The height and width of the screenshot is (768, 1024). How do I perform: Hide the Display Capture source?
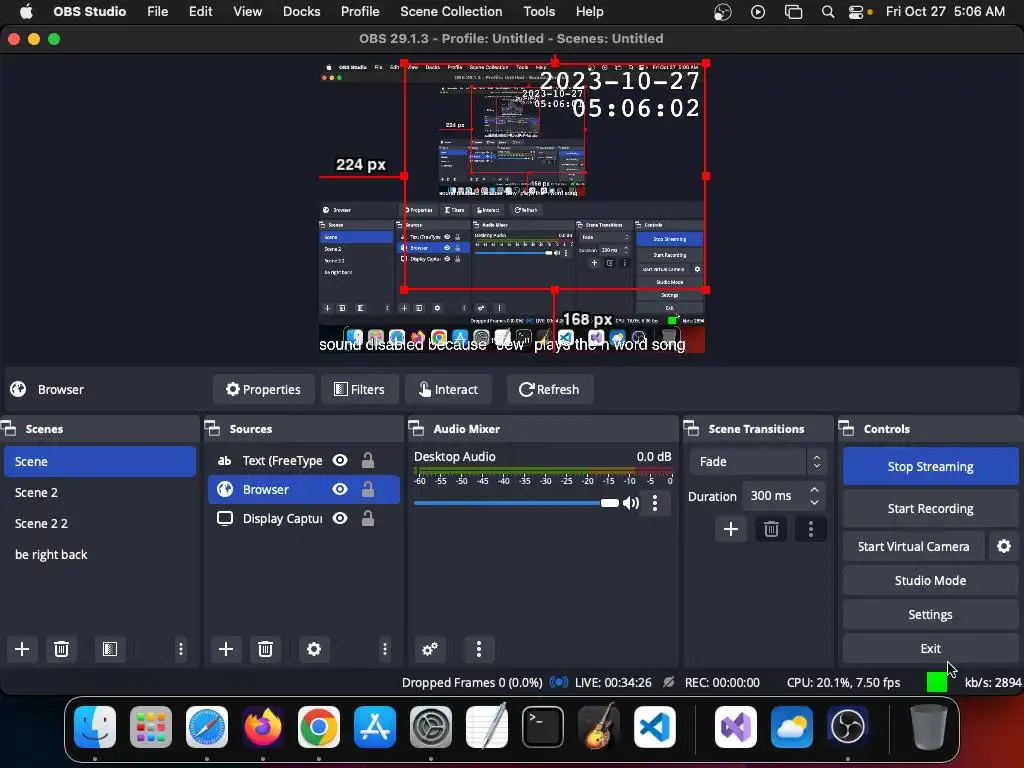pyautogui.click(x=340, y=519)
